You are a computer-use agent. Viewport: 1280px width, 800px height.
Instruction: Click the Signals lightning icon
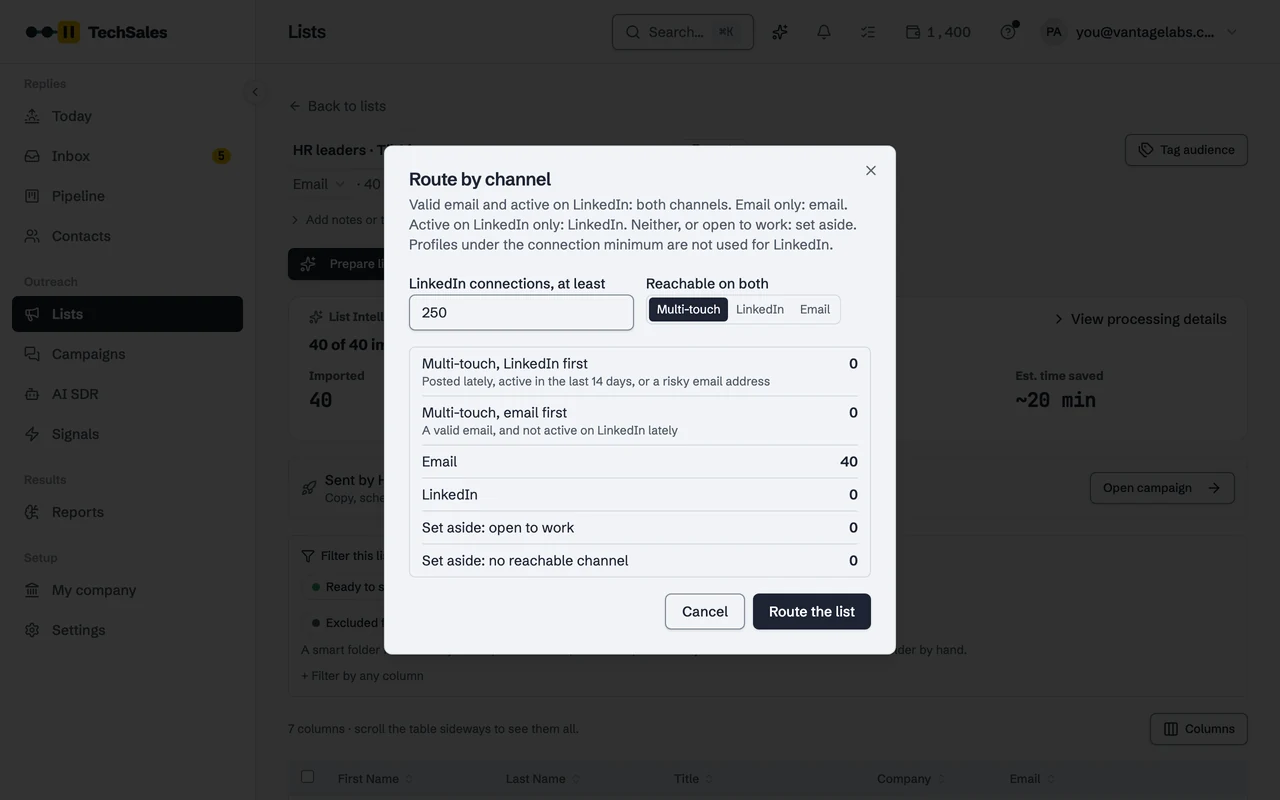point(32,434)
